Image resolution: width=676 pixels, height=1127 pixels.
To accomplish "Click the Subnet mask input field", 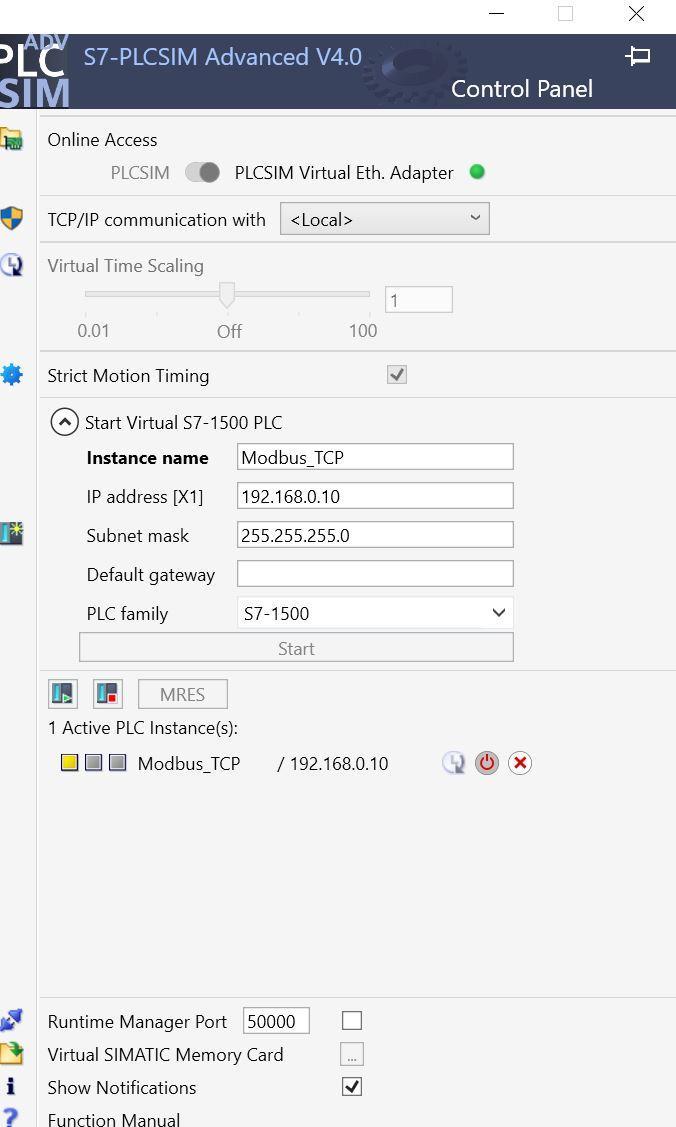I will point(375,535).
